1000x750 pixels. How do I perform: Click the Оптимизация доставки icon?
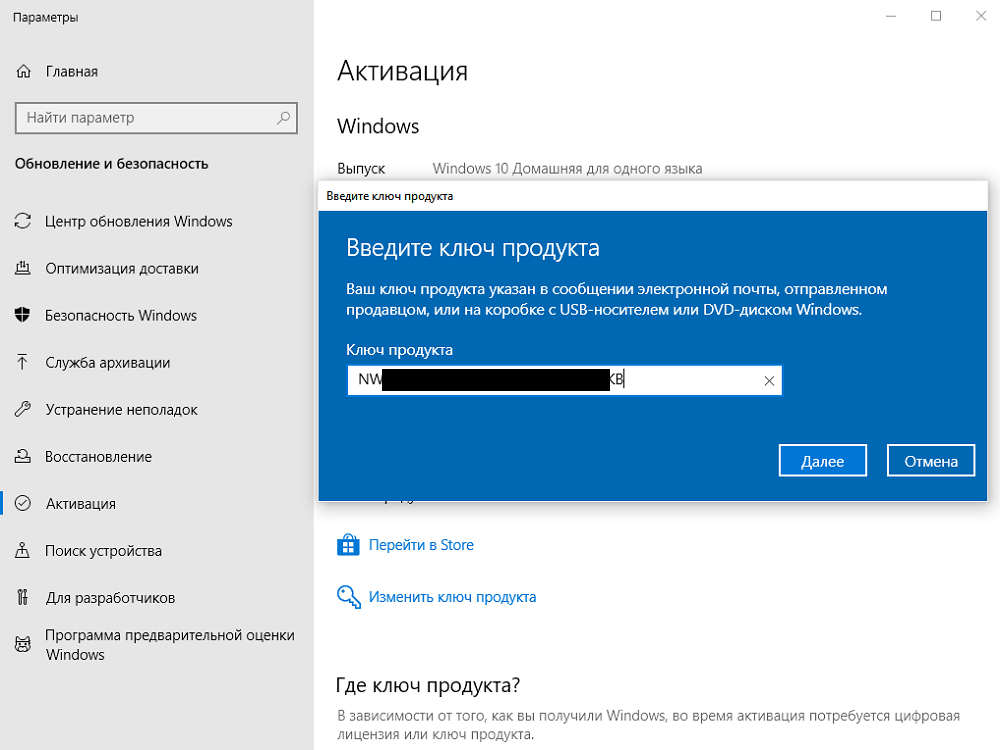(x=23, y=268)
